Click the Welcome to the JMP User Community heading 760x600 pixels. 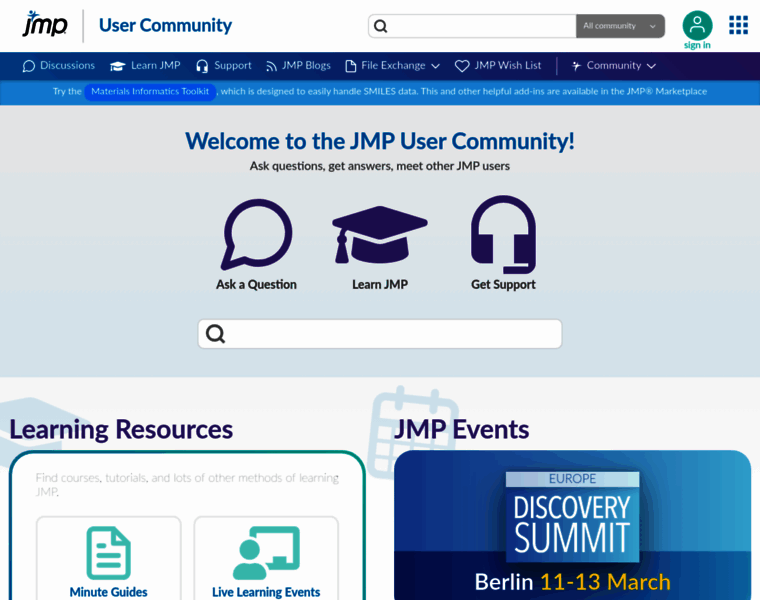click(x=380, y=141)
